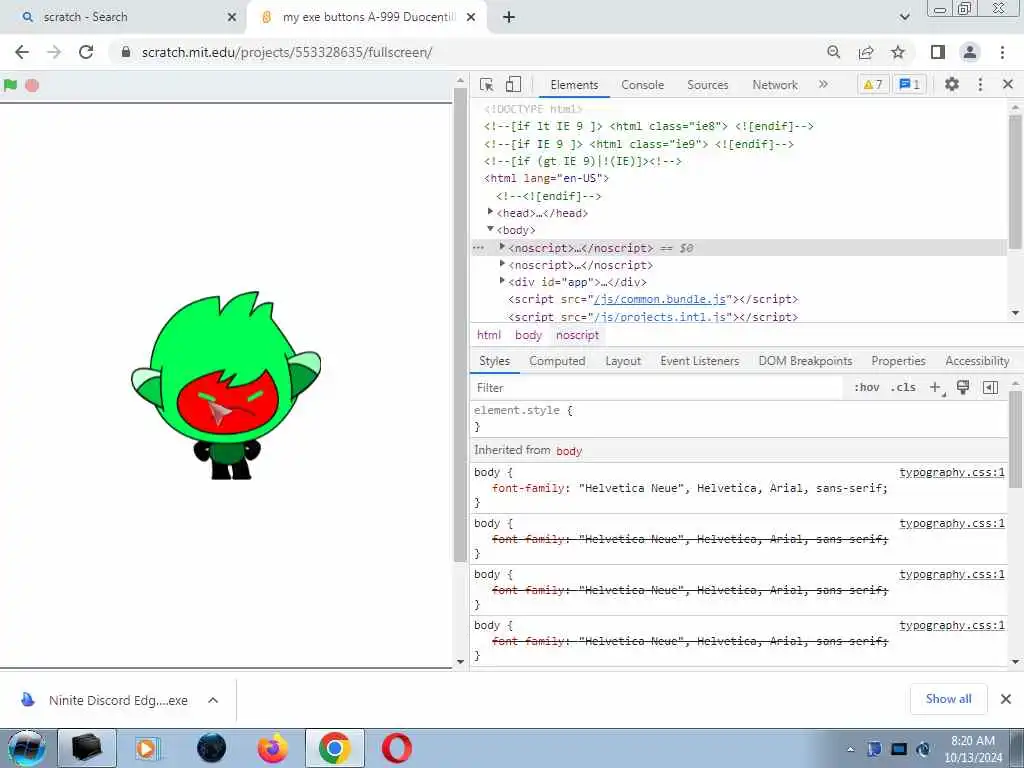Image resolution: width=1024 pixels, height=768 pixels.
Task: Open the Windows Start menu
Action: point(26,748)
